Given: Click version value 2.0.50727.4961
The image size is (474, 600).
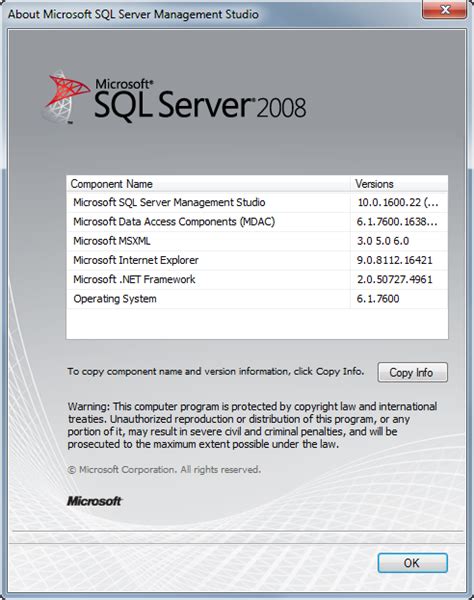Looking at the screenshot, I should [x=394, y=279].
